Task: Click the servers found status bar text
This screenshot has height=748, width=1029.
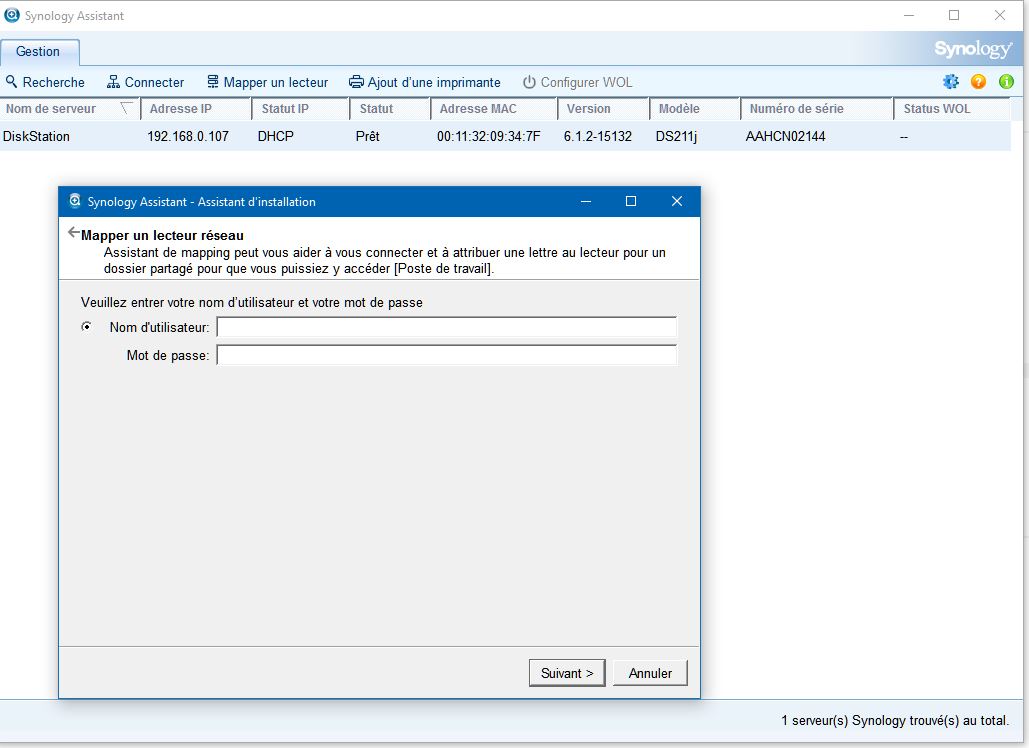Action: pyautogui.click(x=894, y=720)
